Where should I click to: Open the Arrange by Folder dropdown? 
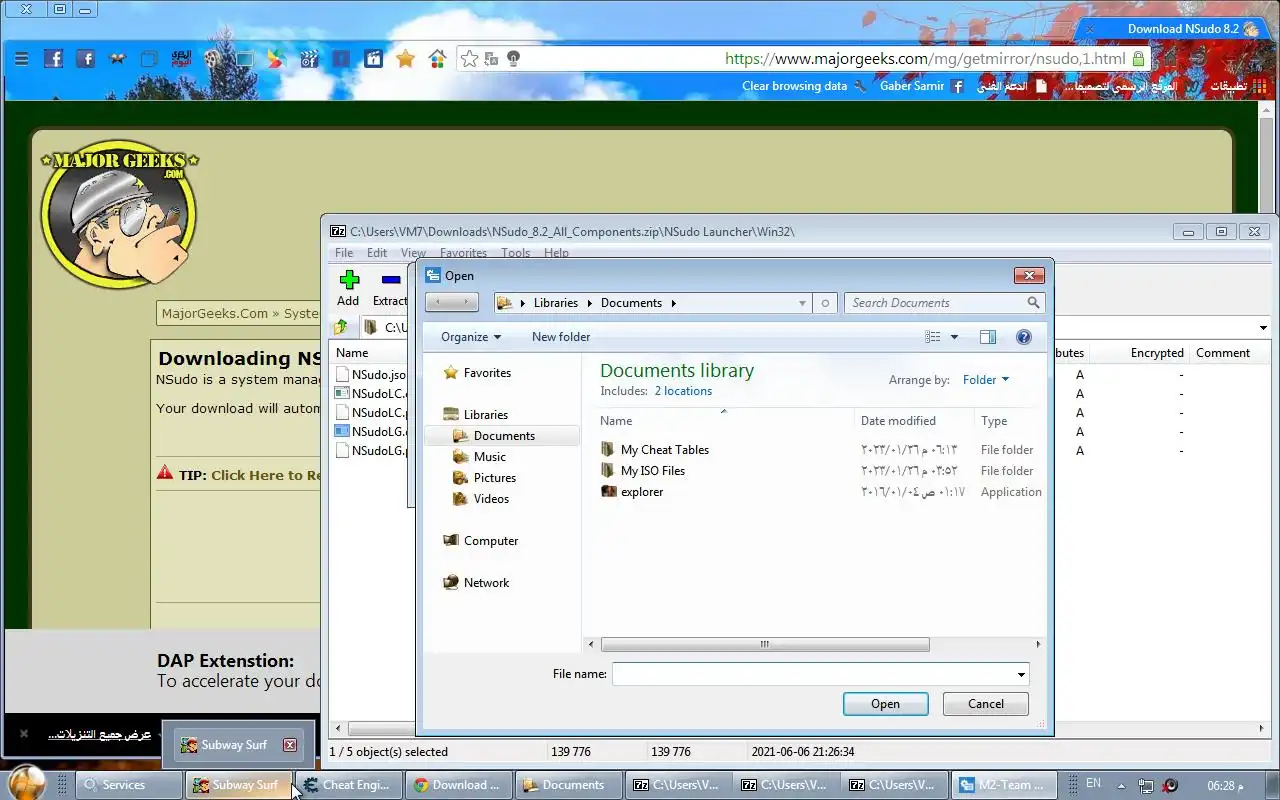point(986,380)
